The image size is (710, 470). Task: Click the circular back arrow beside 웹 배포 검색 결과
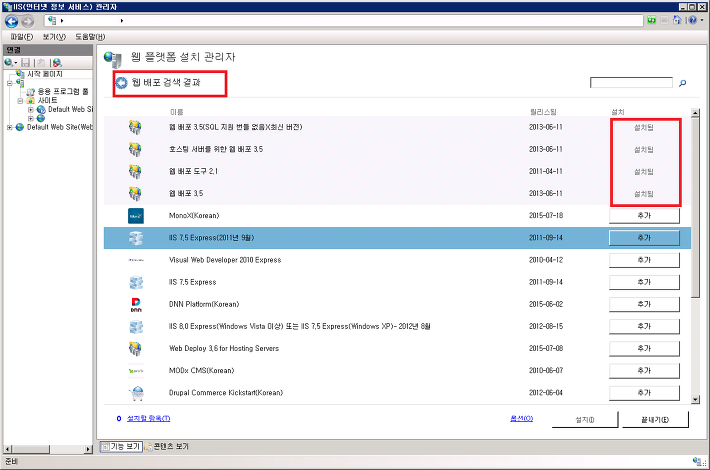tap(121, 83)
